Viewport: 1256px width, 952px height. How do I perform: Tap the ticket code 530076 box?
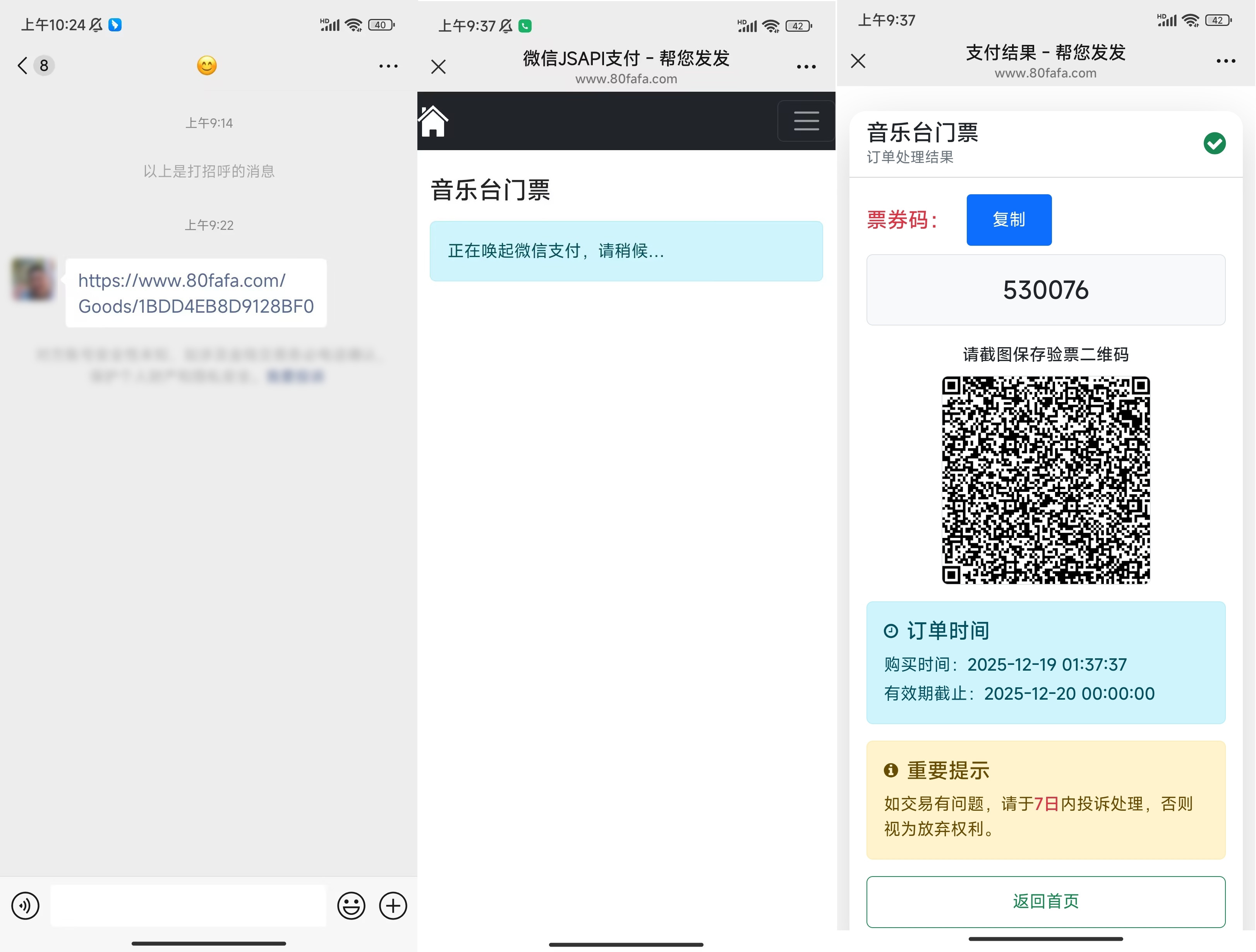(1045, 290)
